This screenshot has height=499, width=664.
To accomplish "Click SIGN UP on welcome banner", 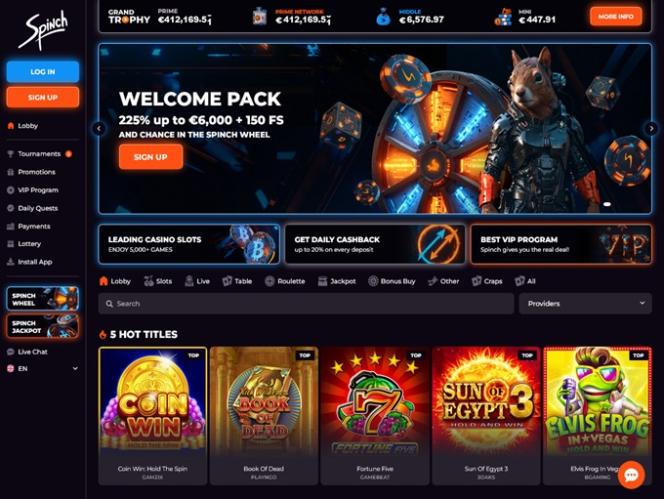I will point(151,157).
